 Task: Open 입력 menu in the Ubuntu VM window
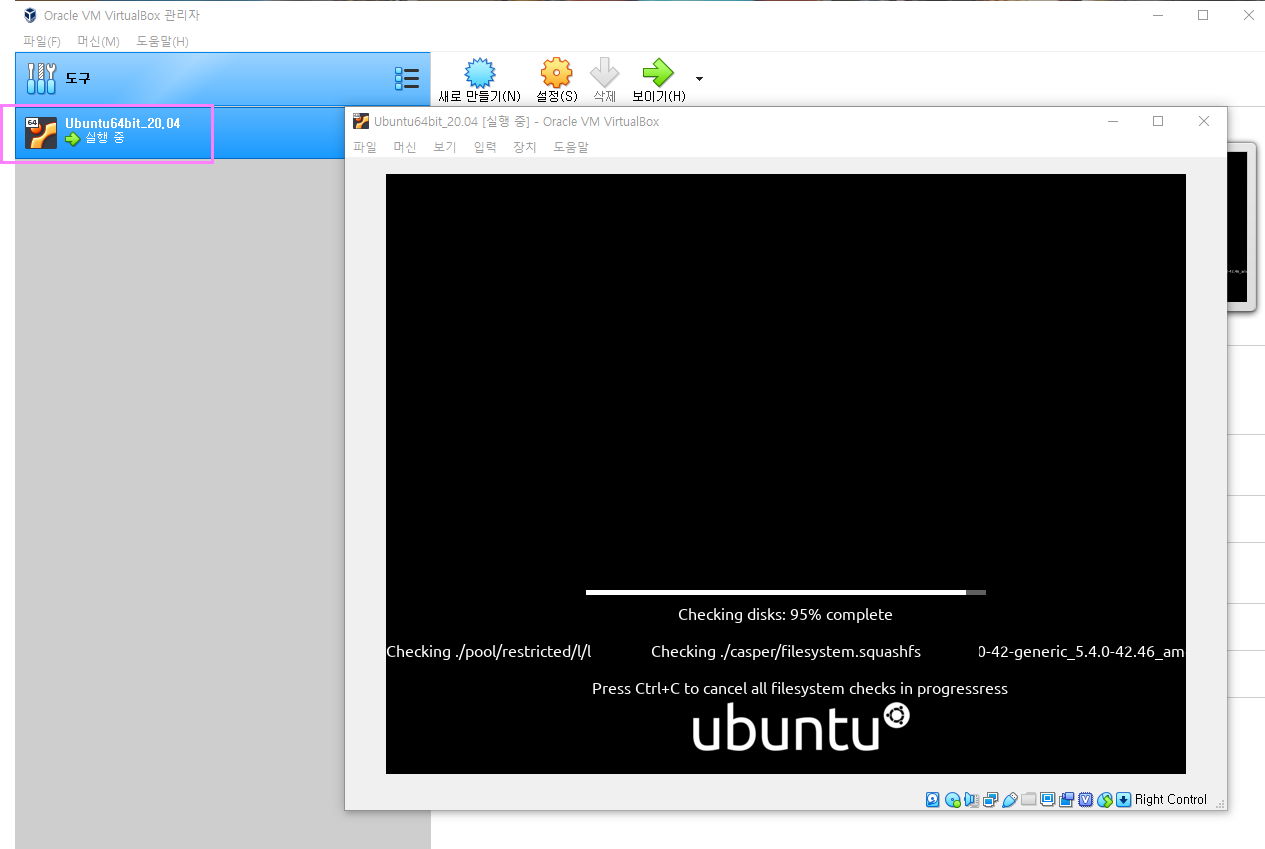coord(485,147)
